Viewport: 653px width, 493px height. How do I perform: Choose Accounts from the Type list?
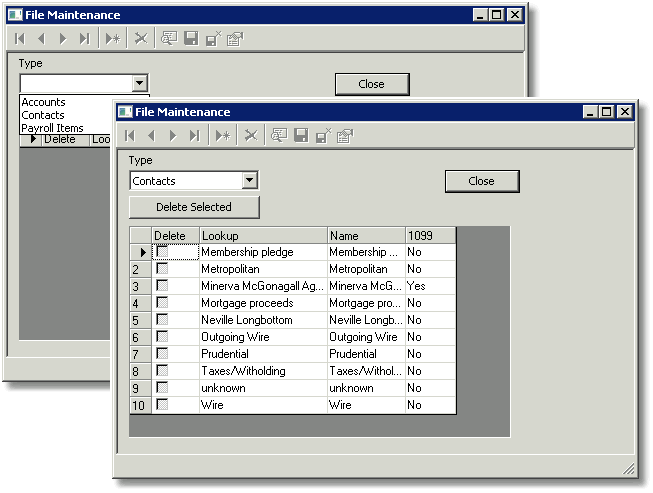pyautogui.click(x=43, y=102)
